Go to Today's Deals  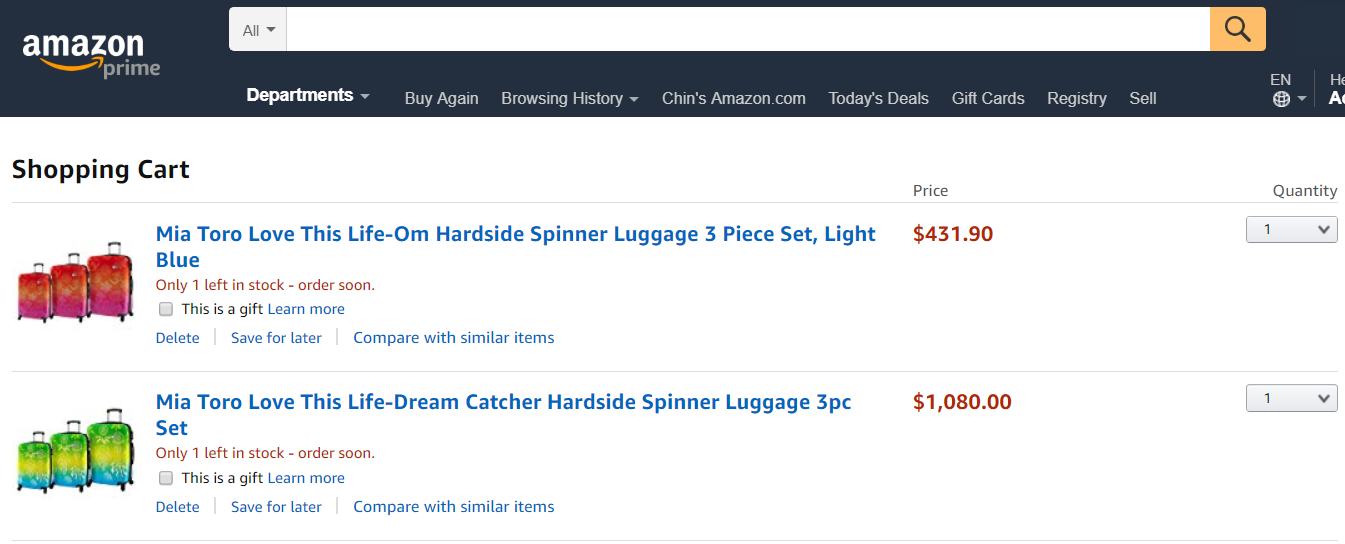pyautogui.click(x=878, y=98)
